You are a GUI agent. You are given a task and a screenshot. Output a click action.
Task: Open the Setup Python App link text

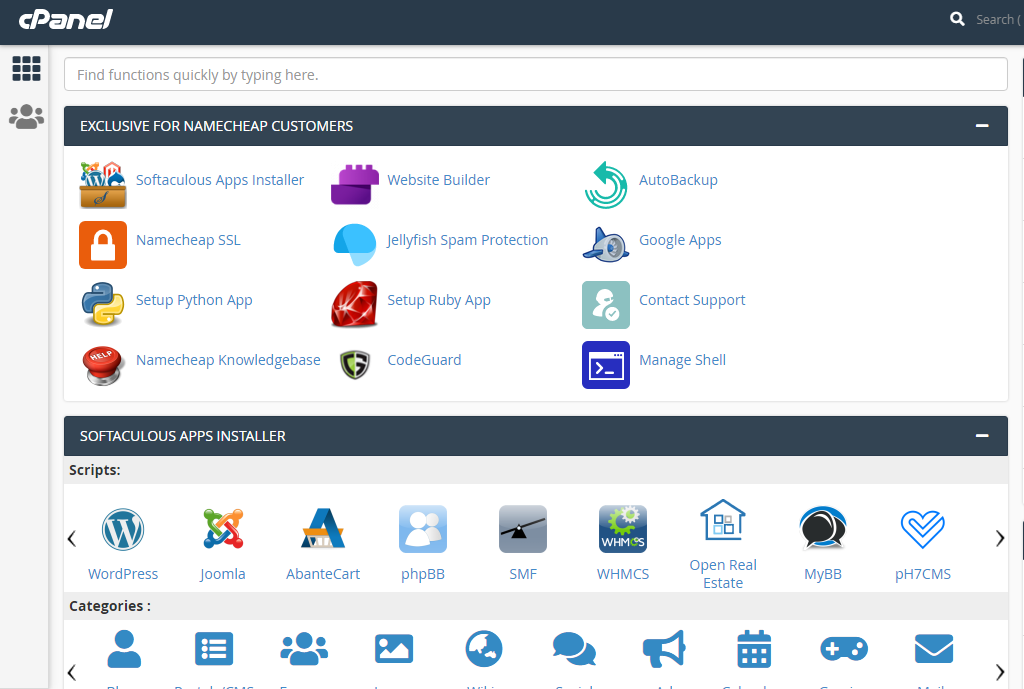tap(194, 300)
